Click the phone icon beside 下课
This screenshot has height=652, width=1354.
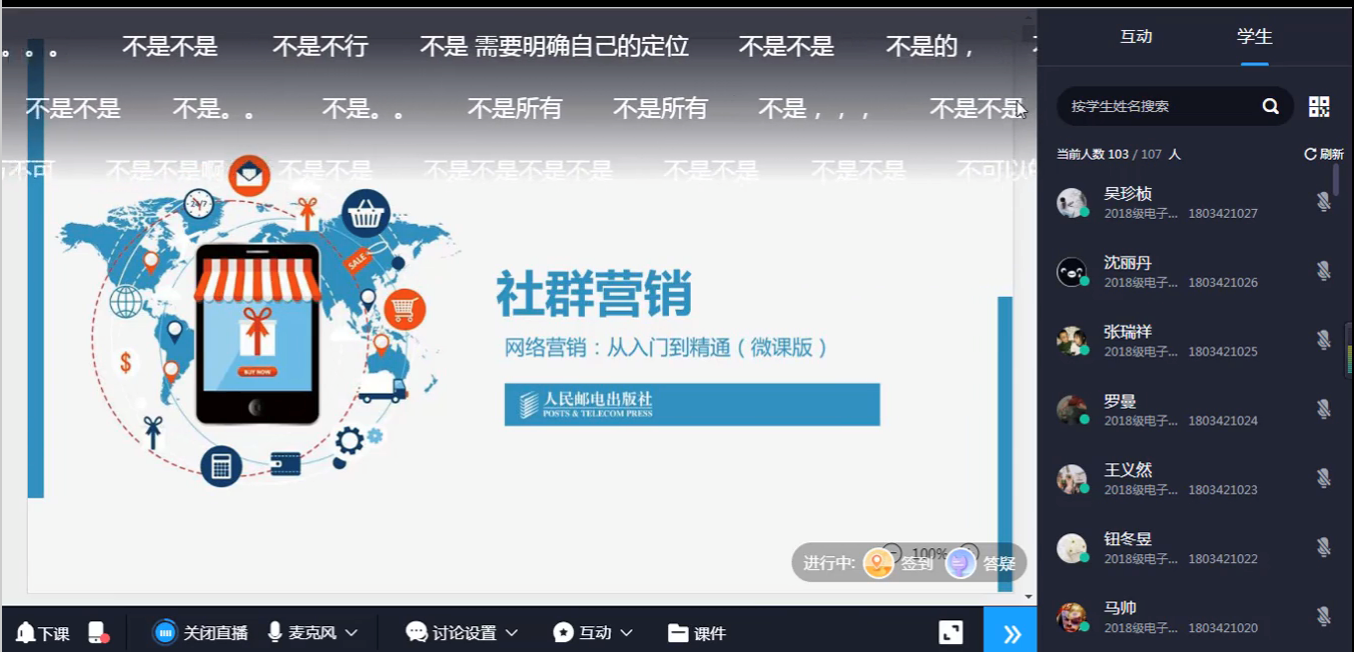[x=97, y=633]
